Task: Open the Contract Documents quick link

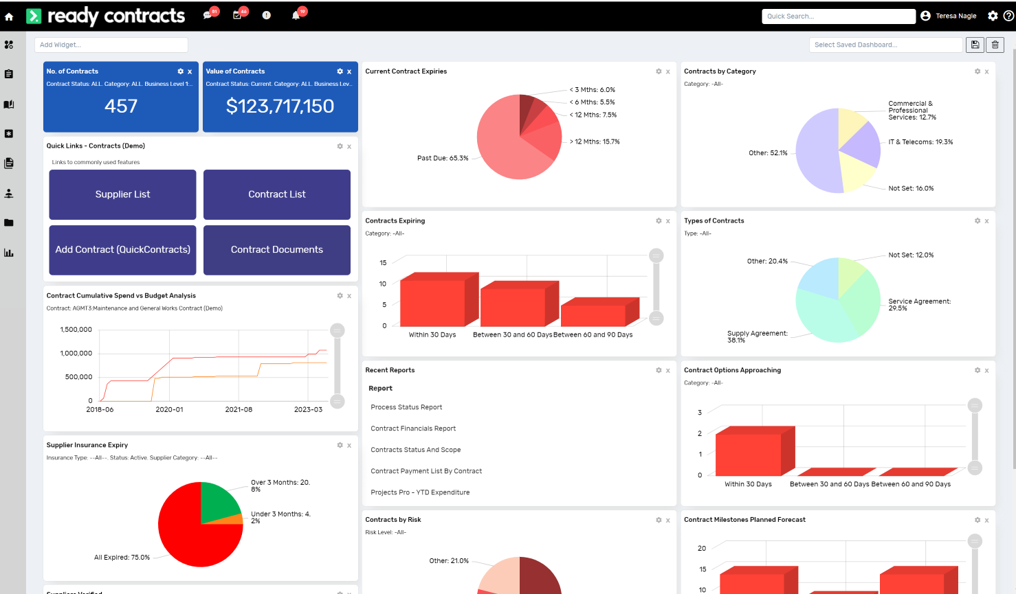Action: coord(277,250)
